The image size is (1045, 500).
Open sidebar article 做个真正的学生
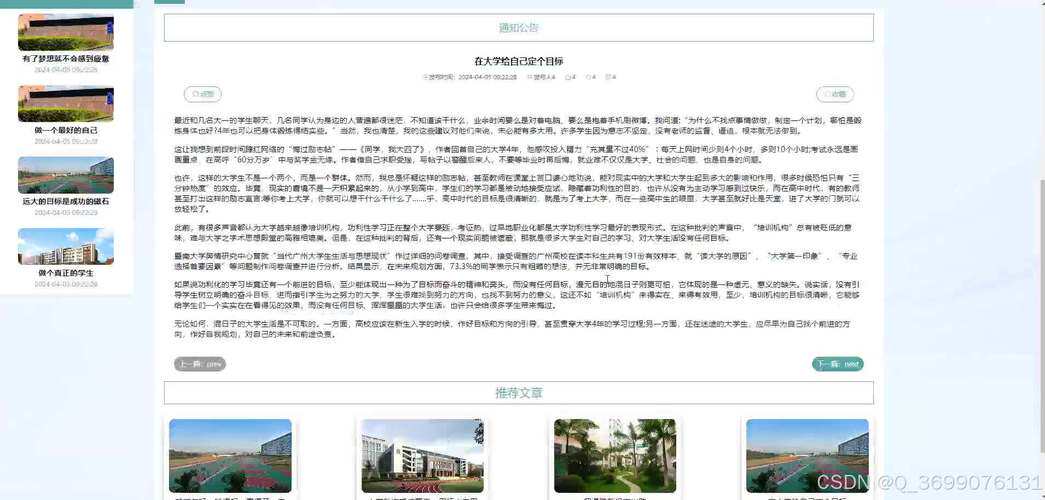65,273
